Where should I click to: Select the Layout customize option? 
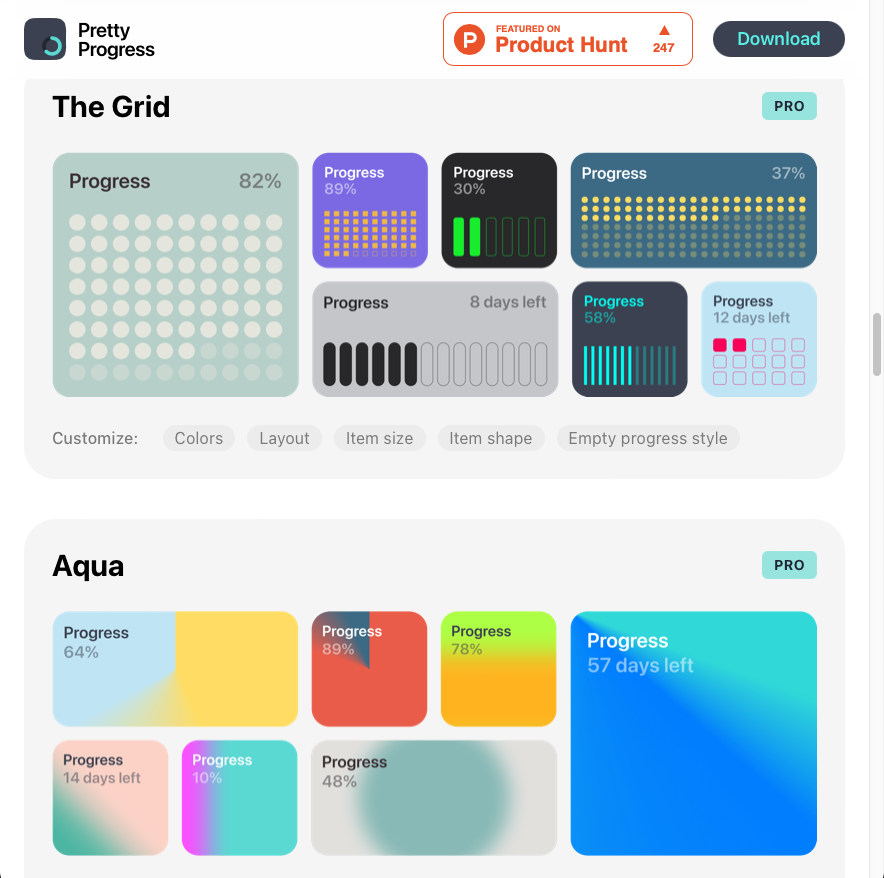[284, 438]
